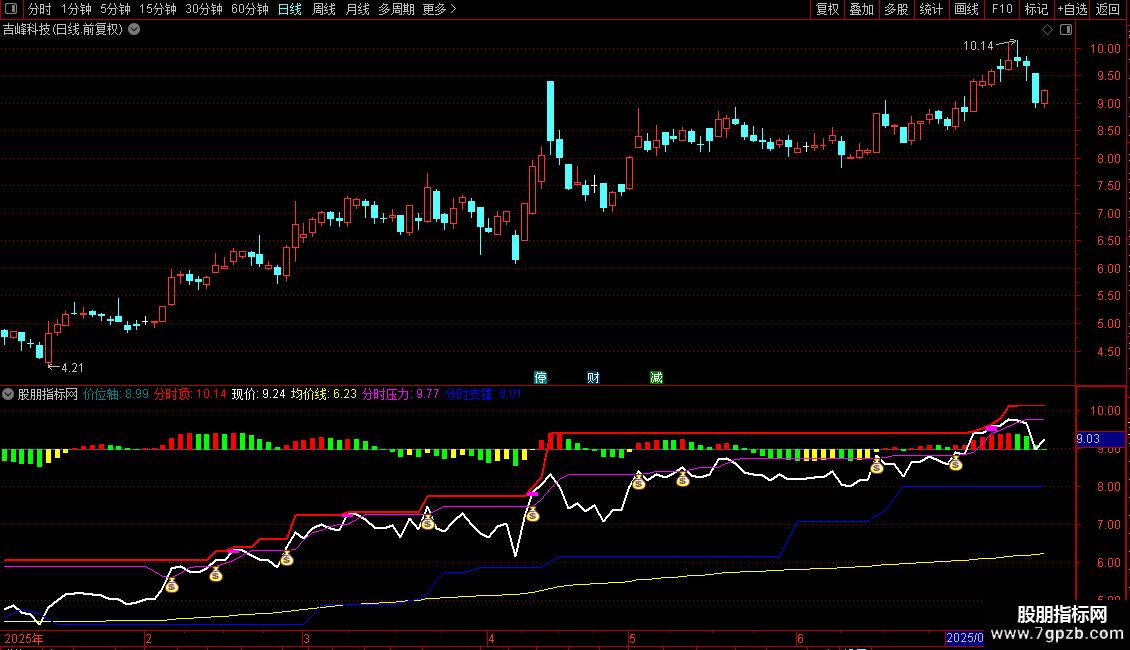Switch to 分时 intraday view
The image size is (1130, 650).
coord(40,9)
